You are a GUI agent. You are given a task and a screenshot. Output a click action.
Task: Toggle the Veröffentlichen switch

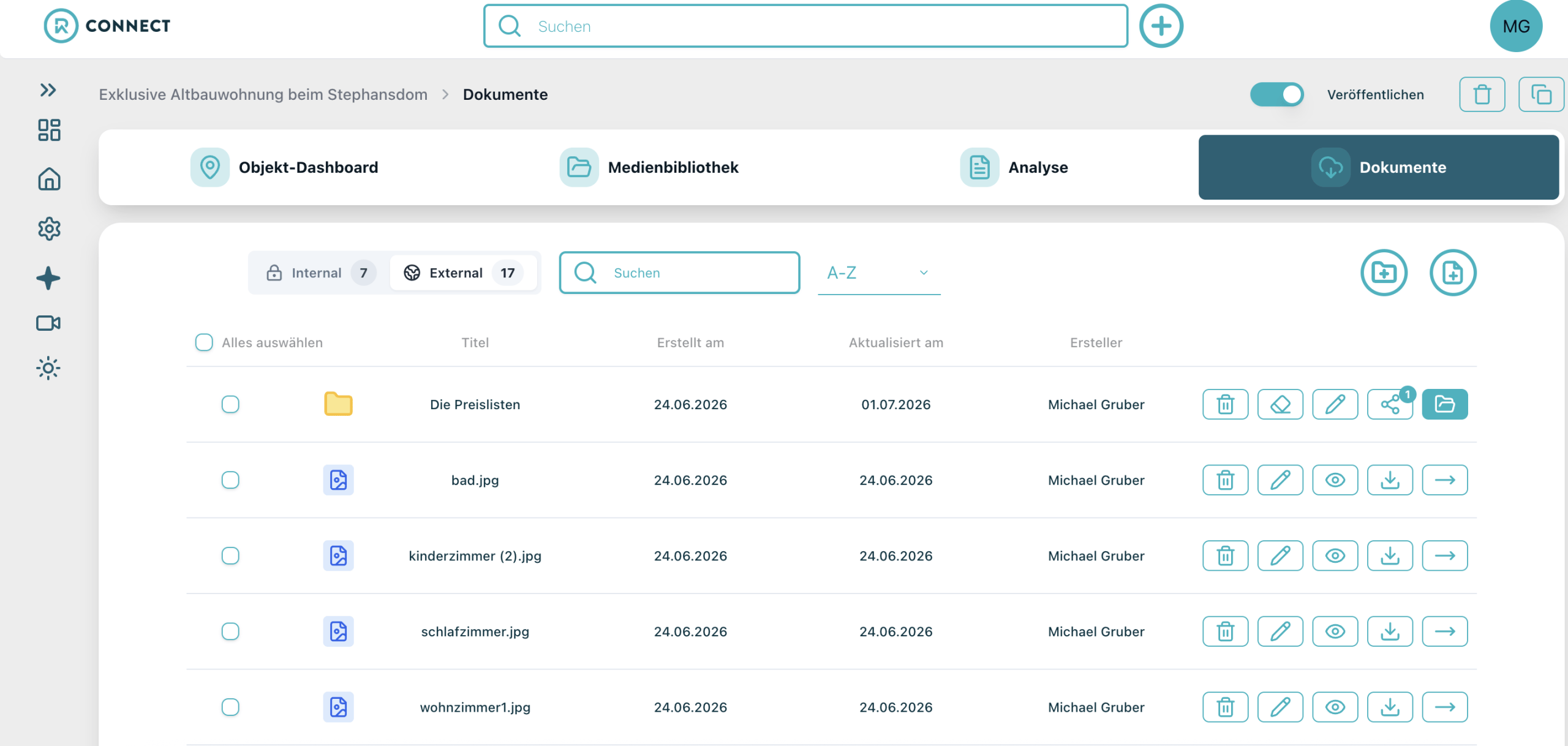click(1276, 94)
